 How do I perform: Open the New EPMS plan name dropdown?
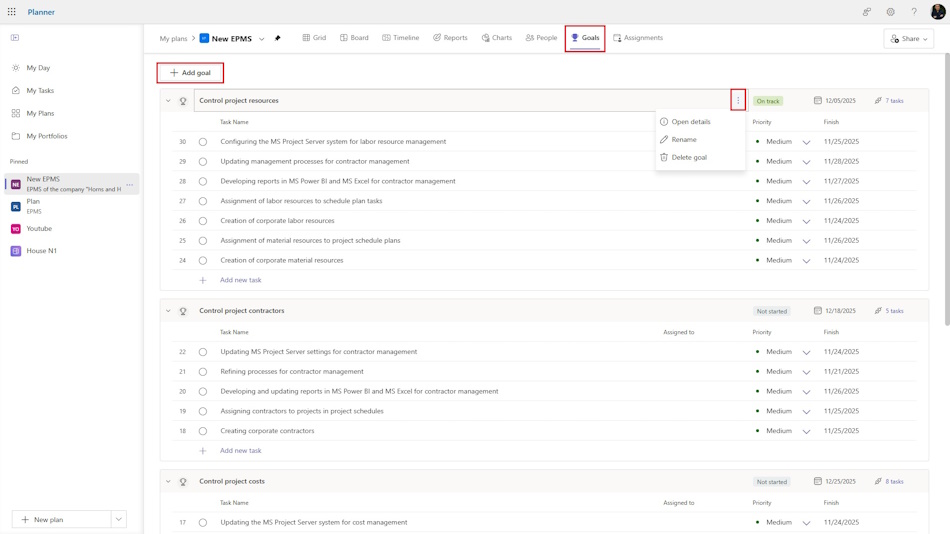pos(262,39)
